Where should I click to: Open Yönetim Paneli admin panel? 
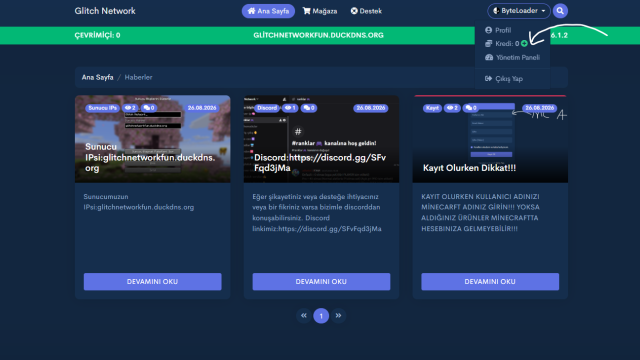click(513, 58)
